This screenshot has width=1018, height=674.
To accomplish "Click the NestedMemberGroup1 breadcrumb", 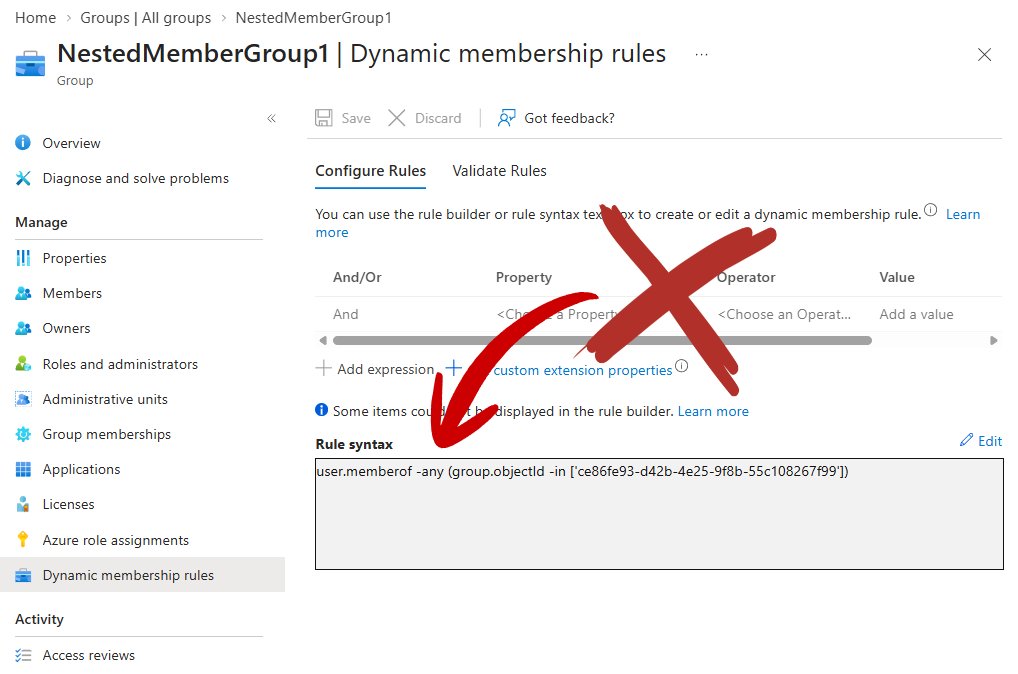I will pyautogui.click(x=314, y=18).
